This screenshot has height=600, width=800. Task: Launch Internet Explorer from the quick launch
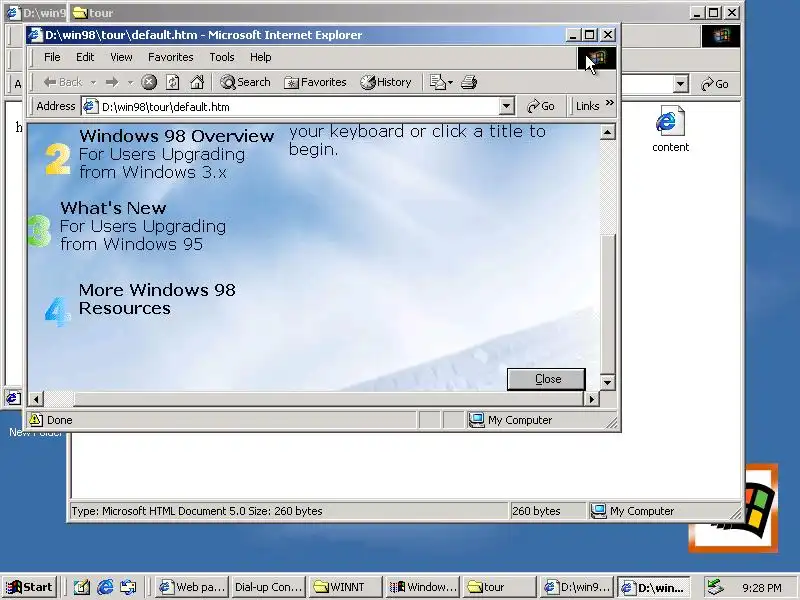point(105,587)
